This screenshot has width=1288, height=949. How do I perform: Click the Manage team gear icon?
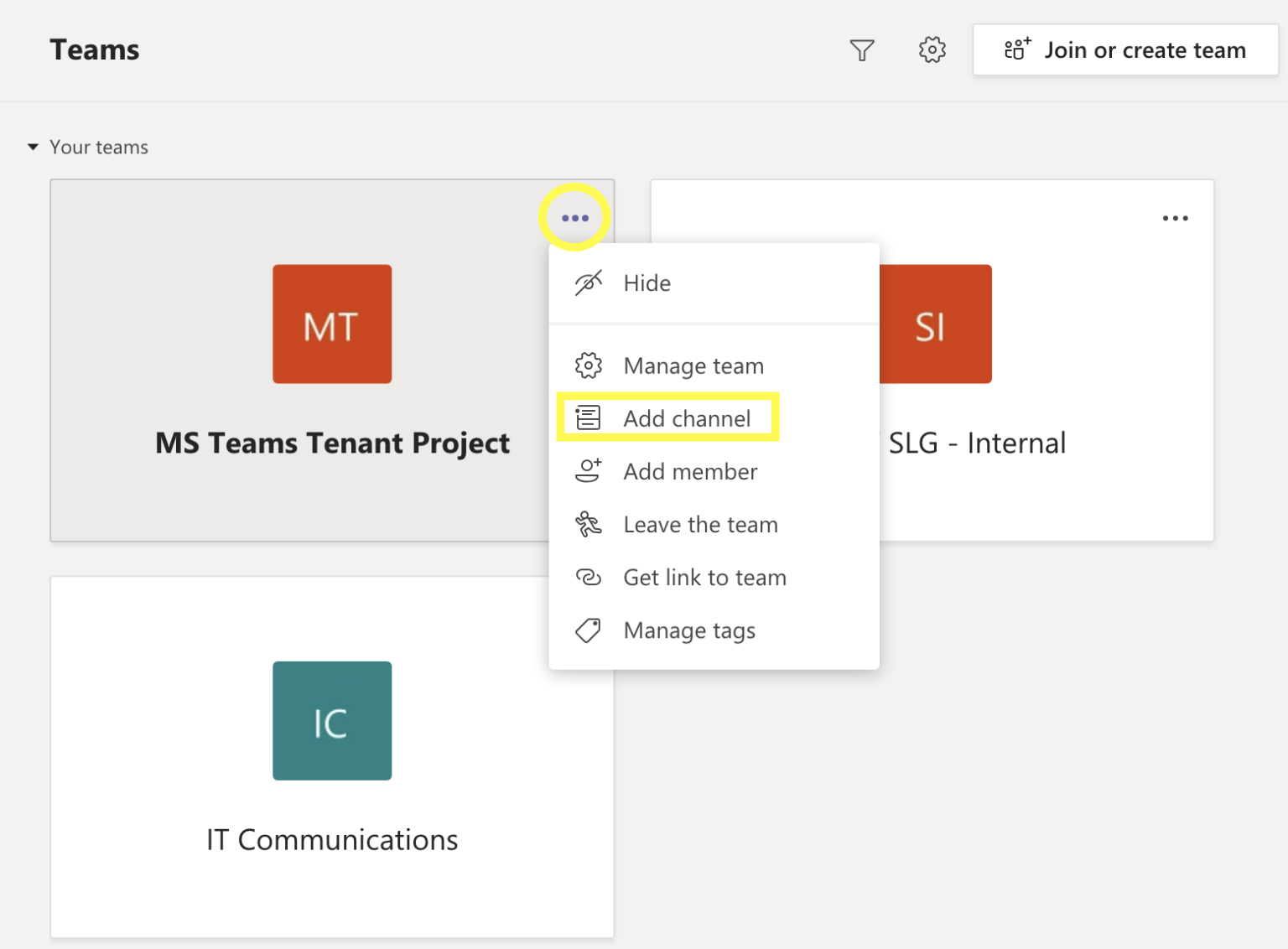(589, 366)
